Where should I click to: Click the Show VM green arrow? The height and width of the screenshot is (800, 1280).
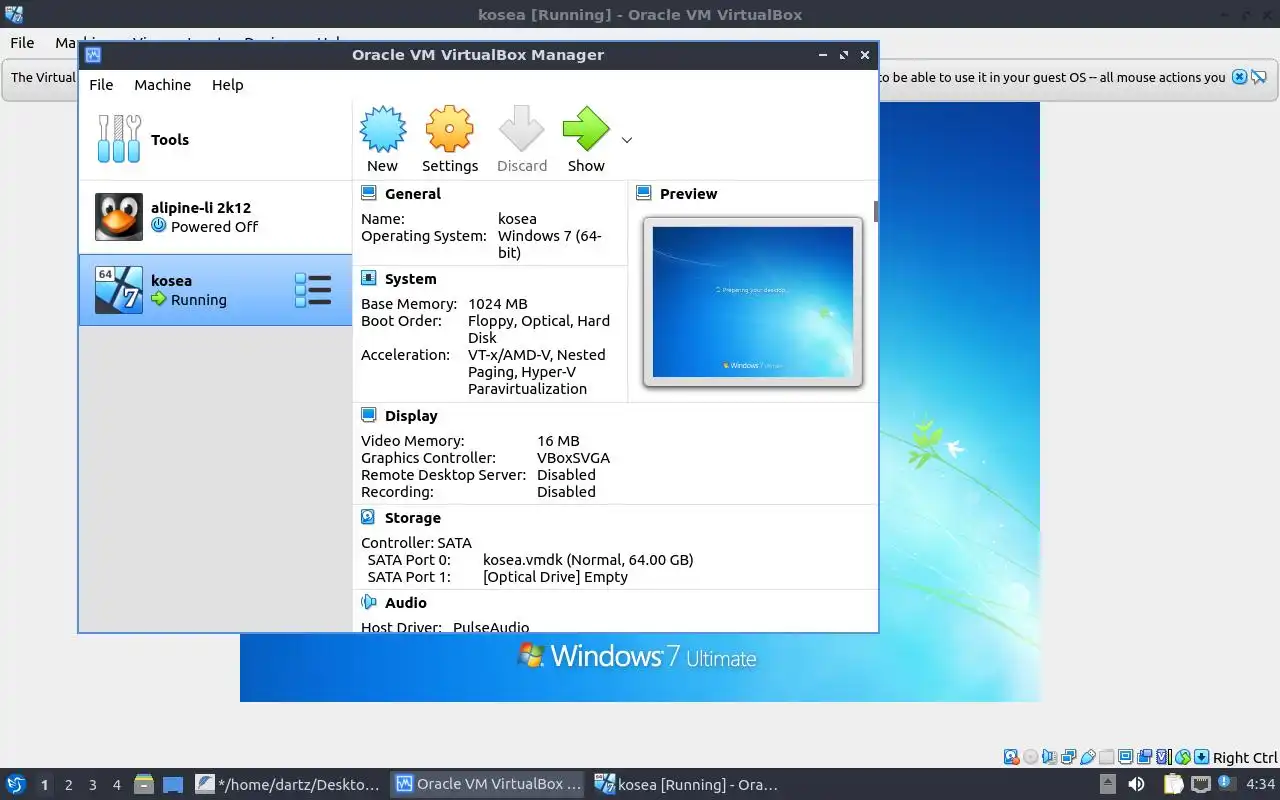(586, 129)
